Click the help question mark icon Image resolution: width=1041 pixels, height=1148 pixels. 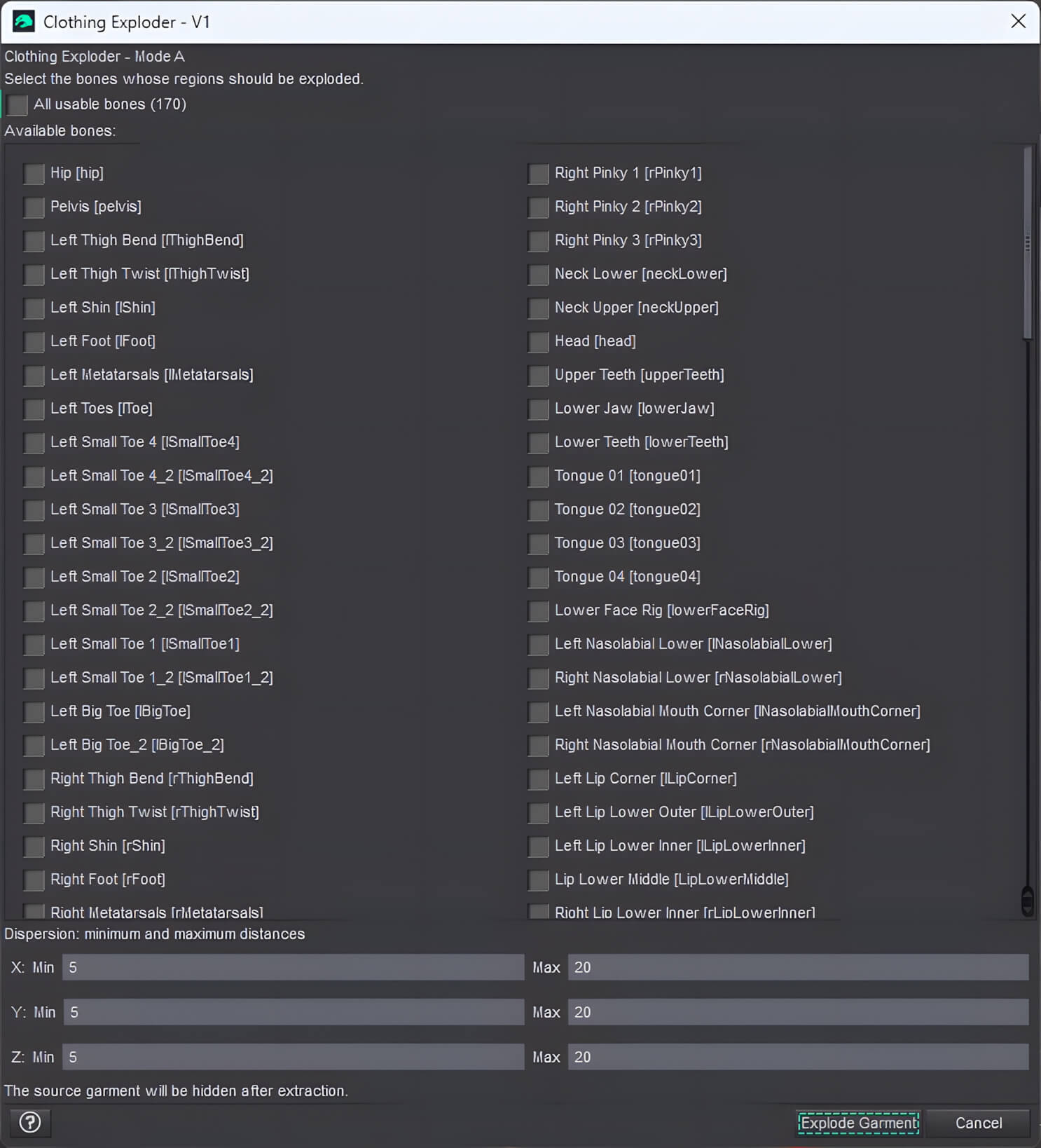pos(29,1122)
